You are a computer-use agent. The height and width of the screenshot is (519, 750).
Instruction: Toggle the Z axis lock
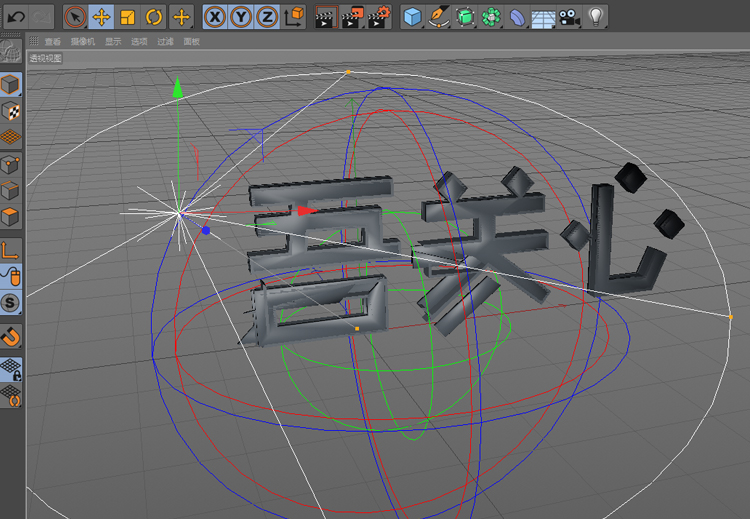(267, 18)
